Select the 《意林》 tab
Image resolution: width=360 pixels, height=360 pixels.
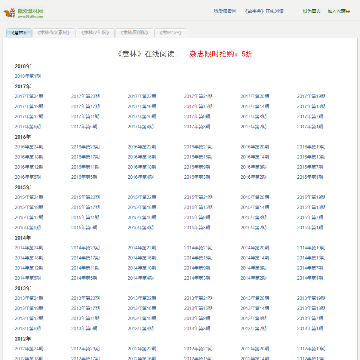point(19,33)
